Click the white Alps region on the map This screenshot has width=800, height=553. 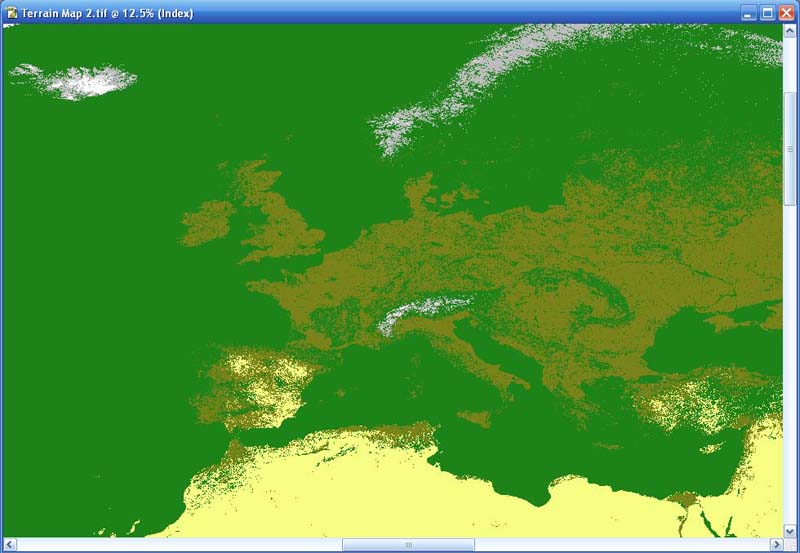(425, 311)
